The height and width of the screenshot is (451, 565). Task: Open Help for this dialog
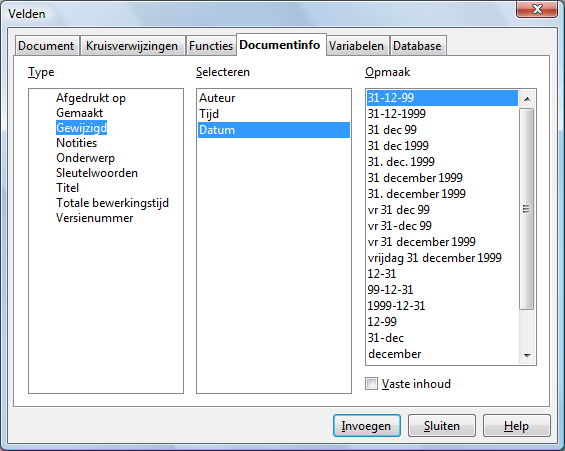coord(516,426)
